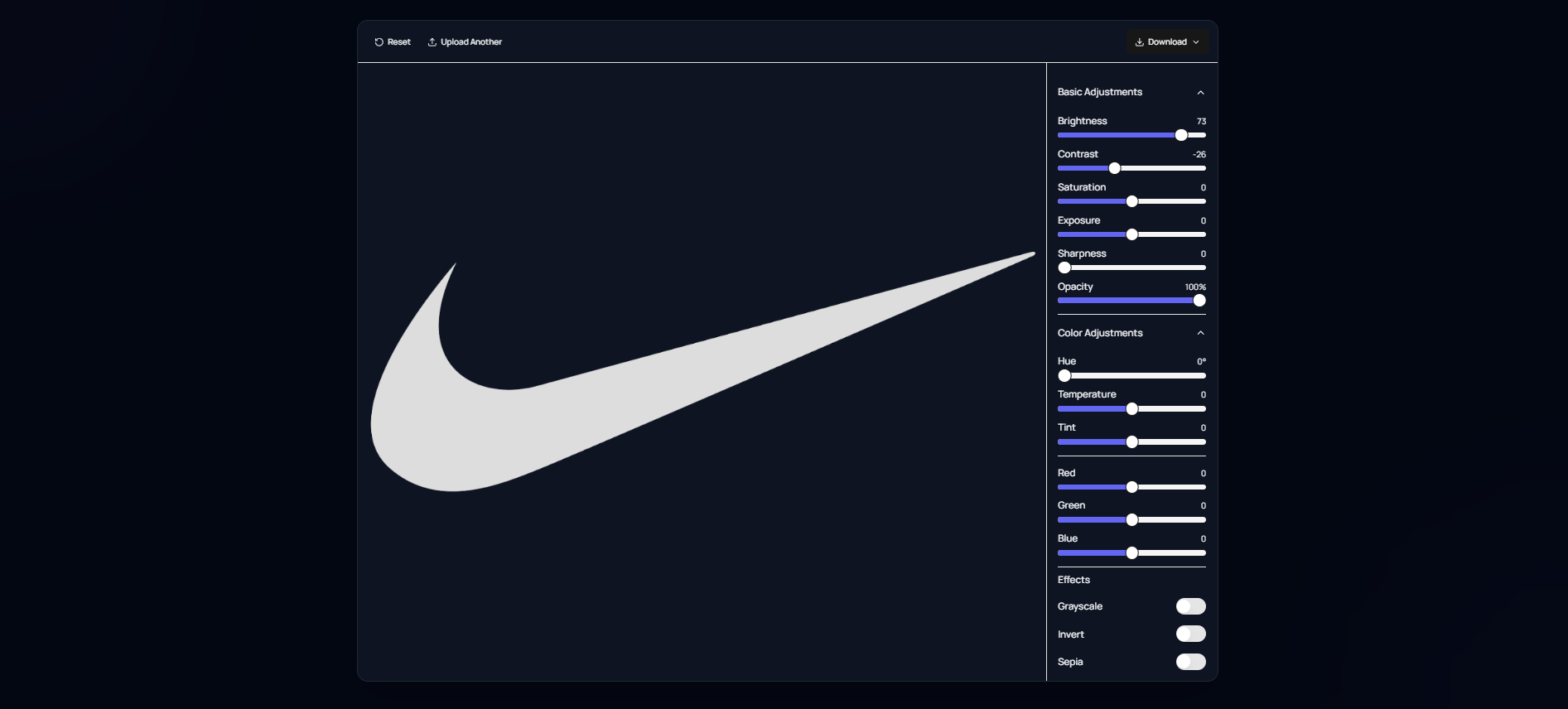
Task: Click the Saturation label
Action: click(1082, 187)
